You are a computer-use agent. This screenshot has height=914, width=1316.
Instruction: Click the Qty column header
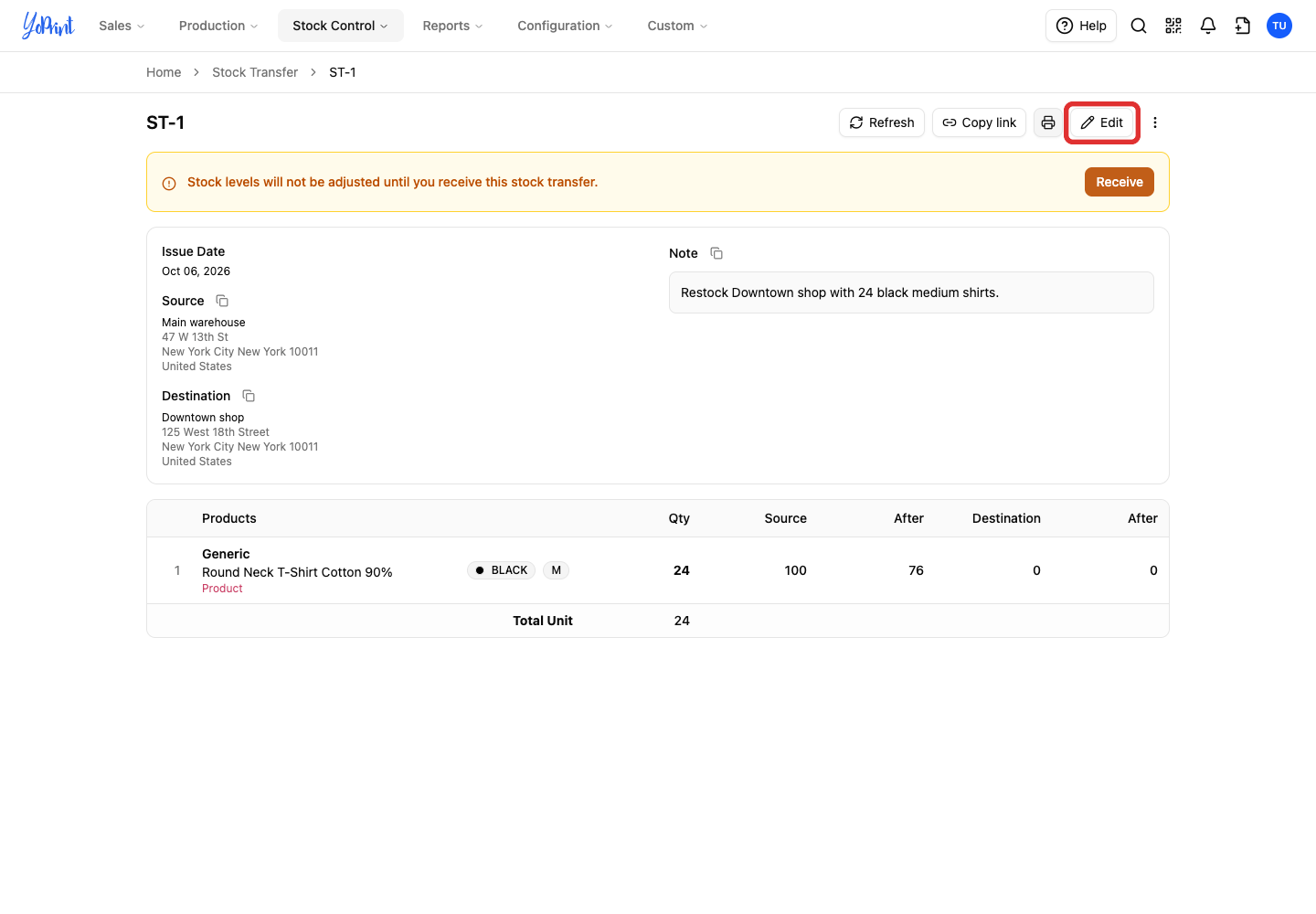(679, 518)
